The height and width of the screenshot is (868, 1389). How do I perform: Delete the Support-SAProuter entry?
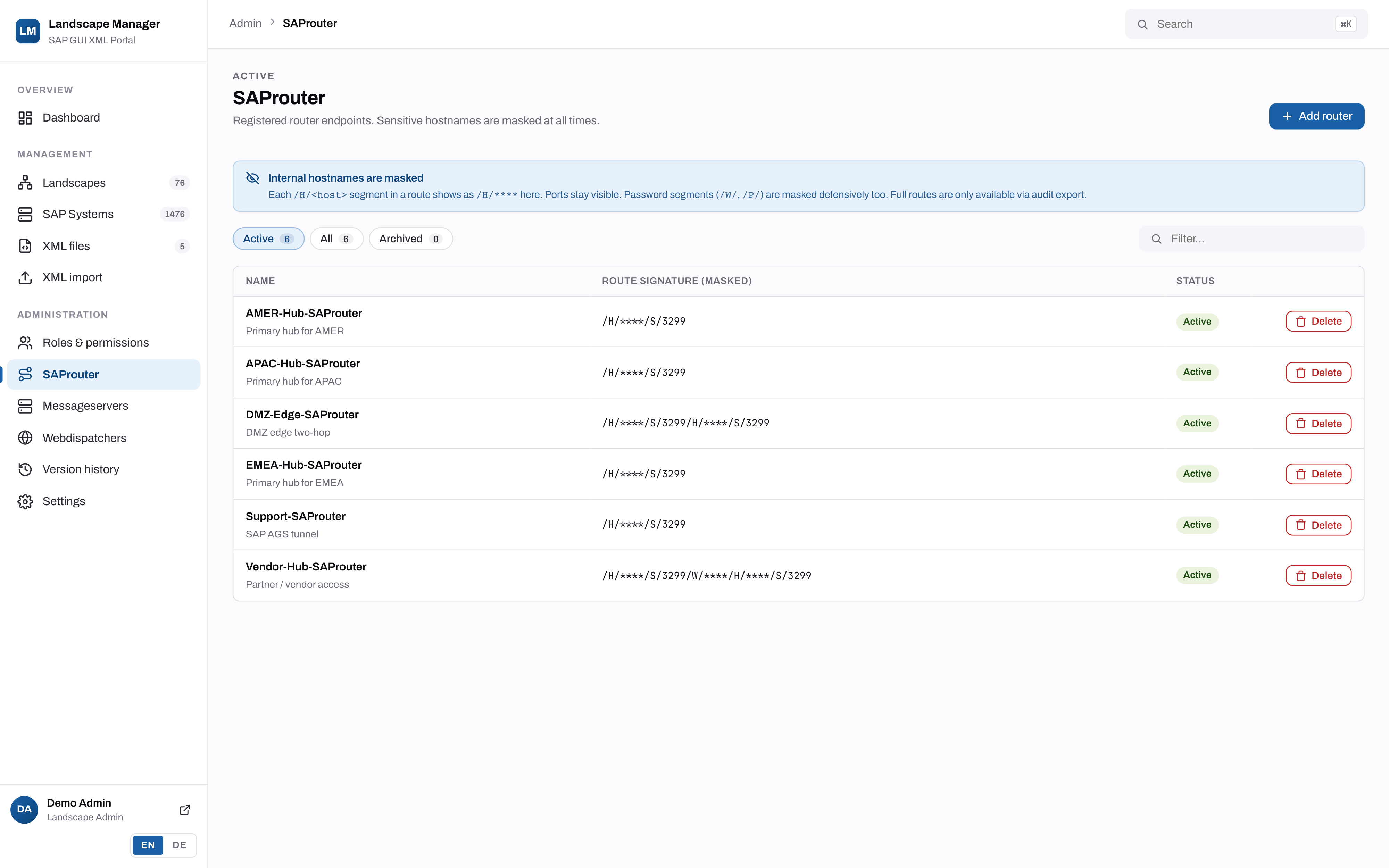pyautogui.click(x=1319, y=525)
